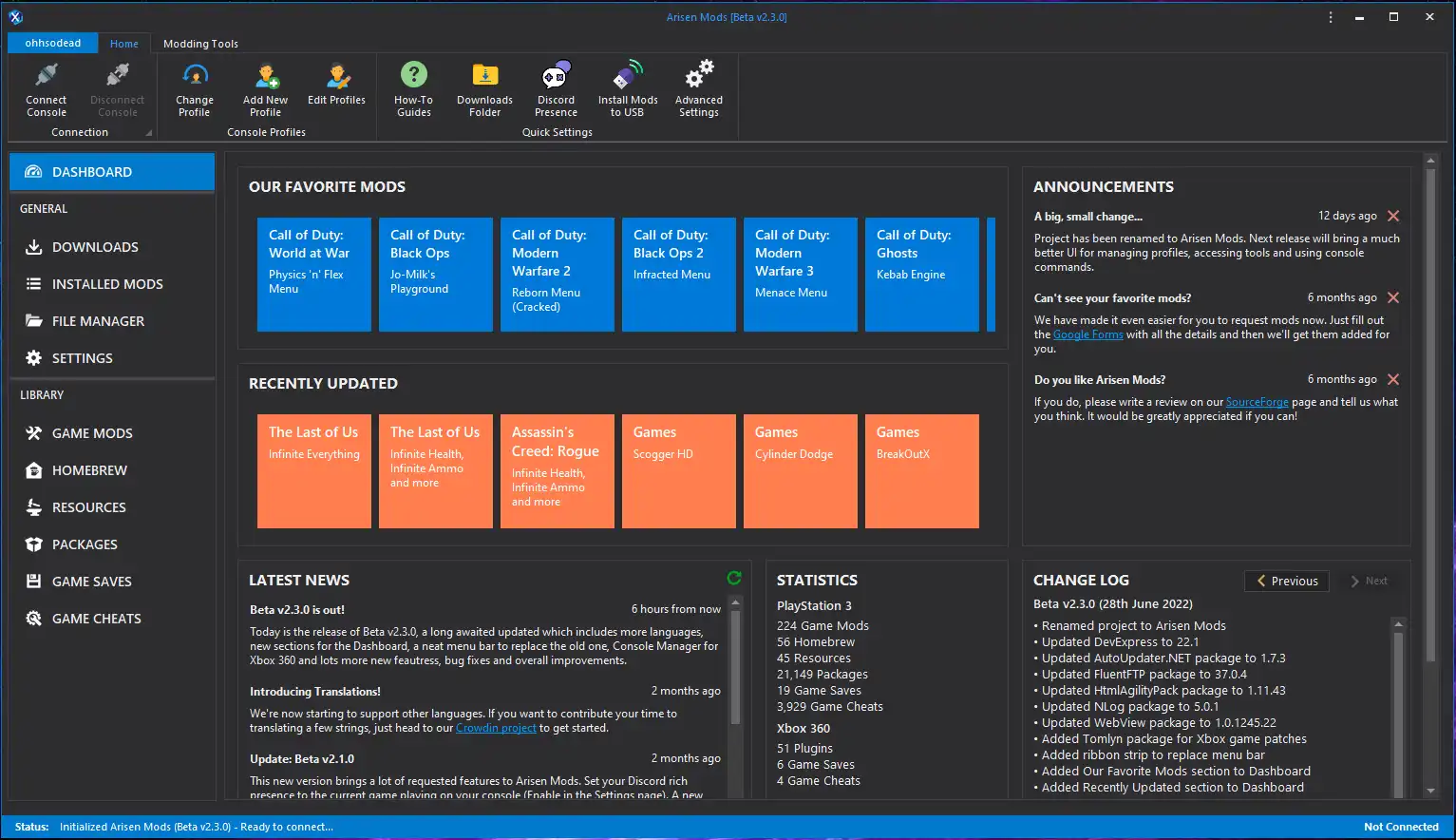Image resolution: width=1456 pixels, height=840 pixels.
Task: Click the 'Update: Beta v2.1.0' headline
Action: point(302,759)
